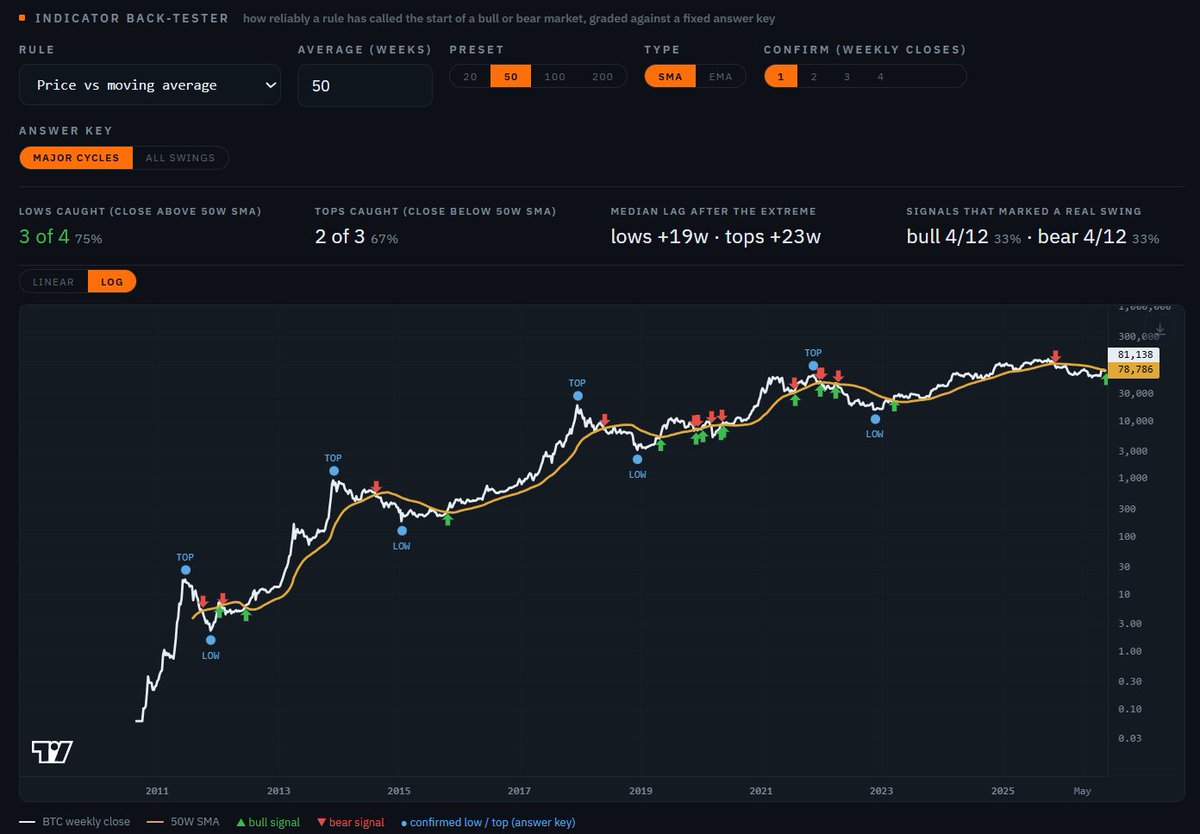
Task: Switch average type to EMA
Action: point(720,76)
